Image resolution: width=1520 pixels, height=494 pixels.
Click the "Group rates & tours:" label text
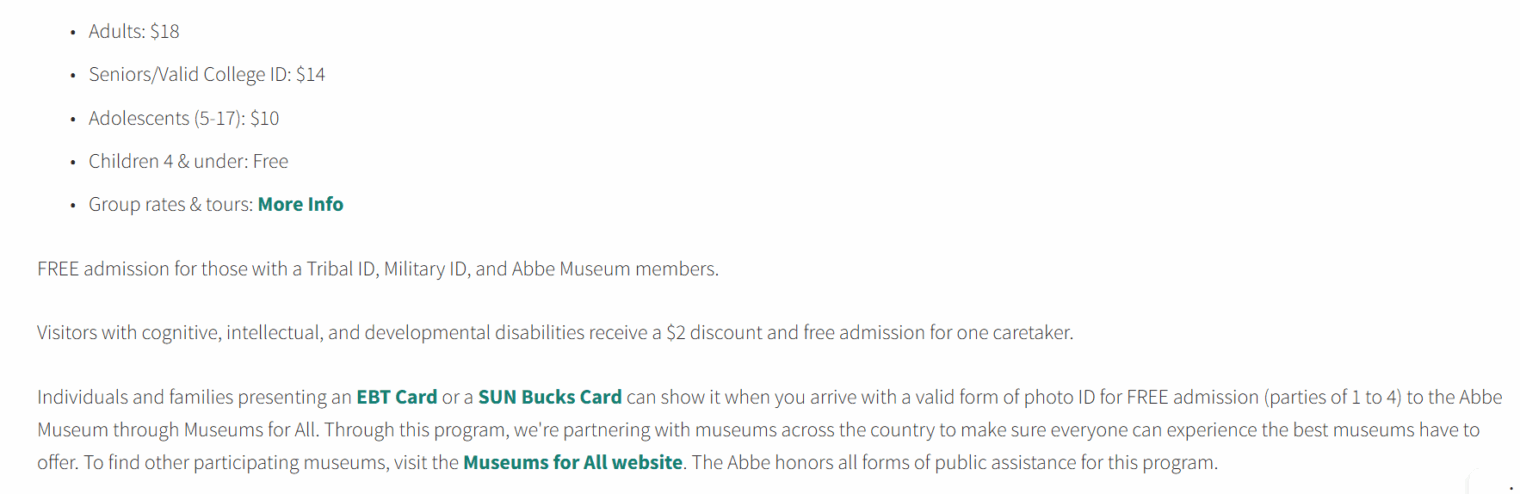click(x=170, y=204)
